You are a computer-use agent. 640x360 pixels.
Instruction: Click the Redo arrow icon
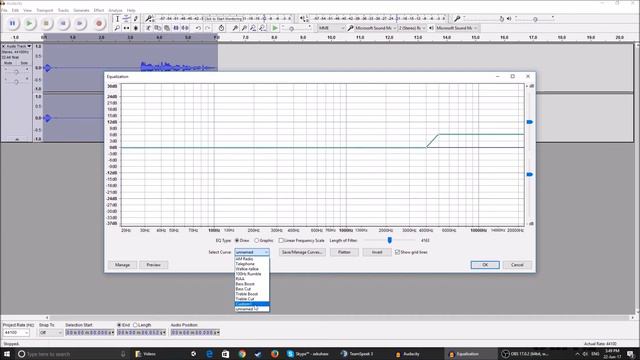(x=208, y=28)
